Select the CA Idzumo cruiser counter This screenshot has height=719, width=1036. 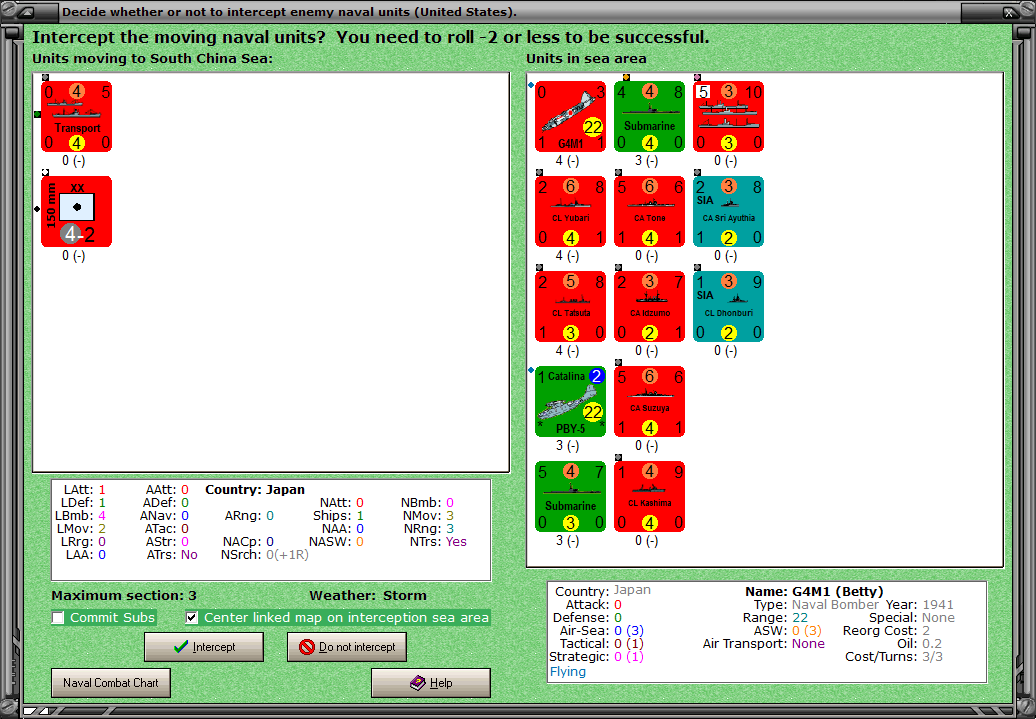tap(649, 307)
